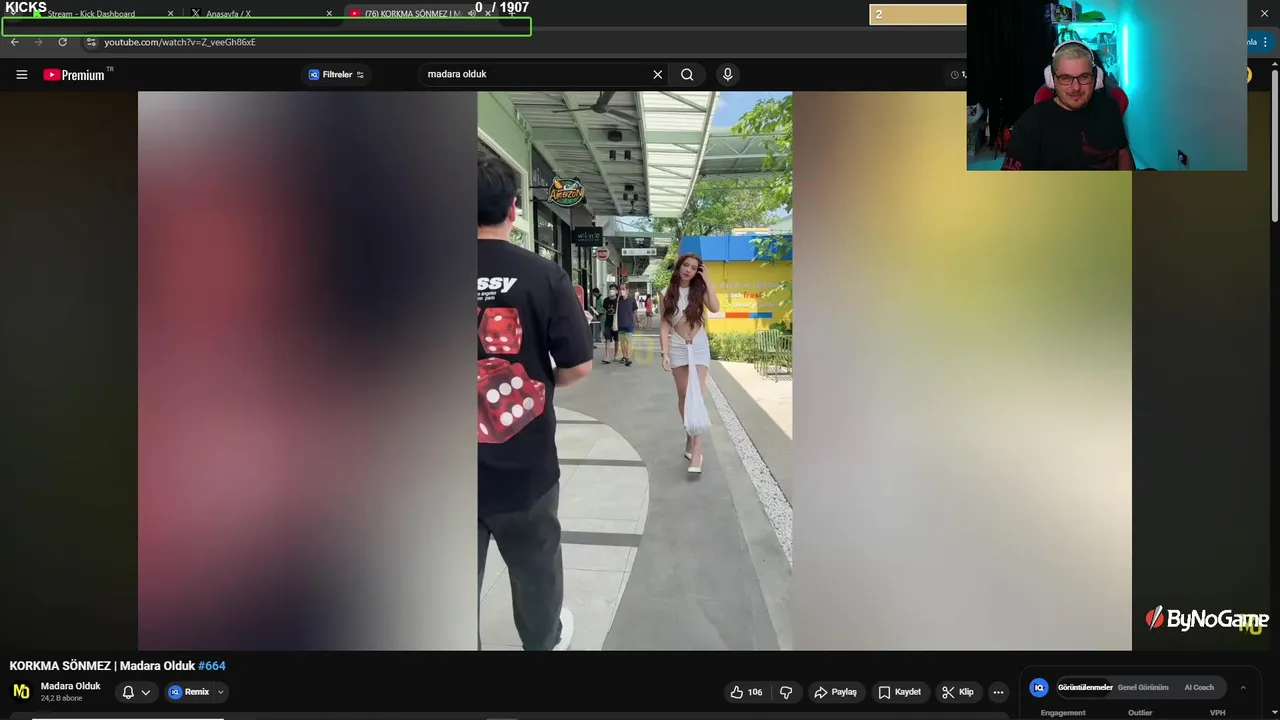Clear the search query with the X
This screenshot has width=1280, height=720.
658,74
